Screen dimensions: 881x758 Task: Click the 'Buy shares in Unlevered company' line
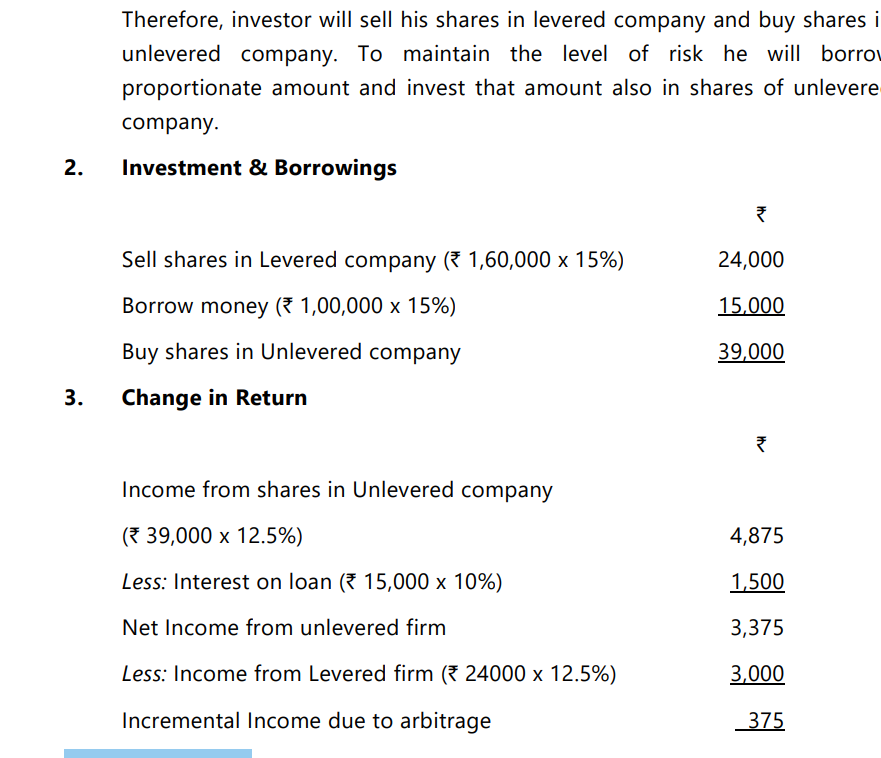pos(291,352)
